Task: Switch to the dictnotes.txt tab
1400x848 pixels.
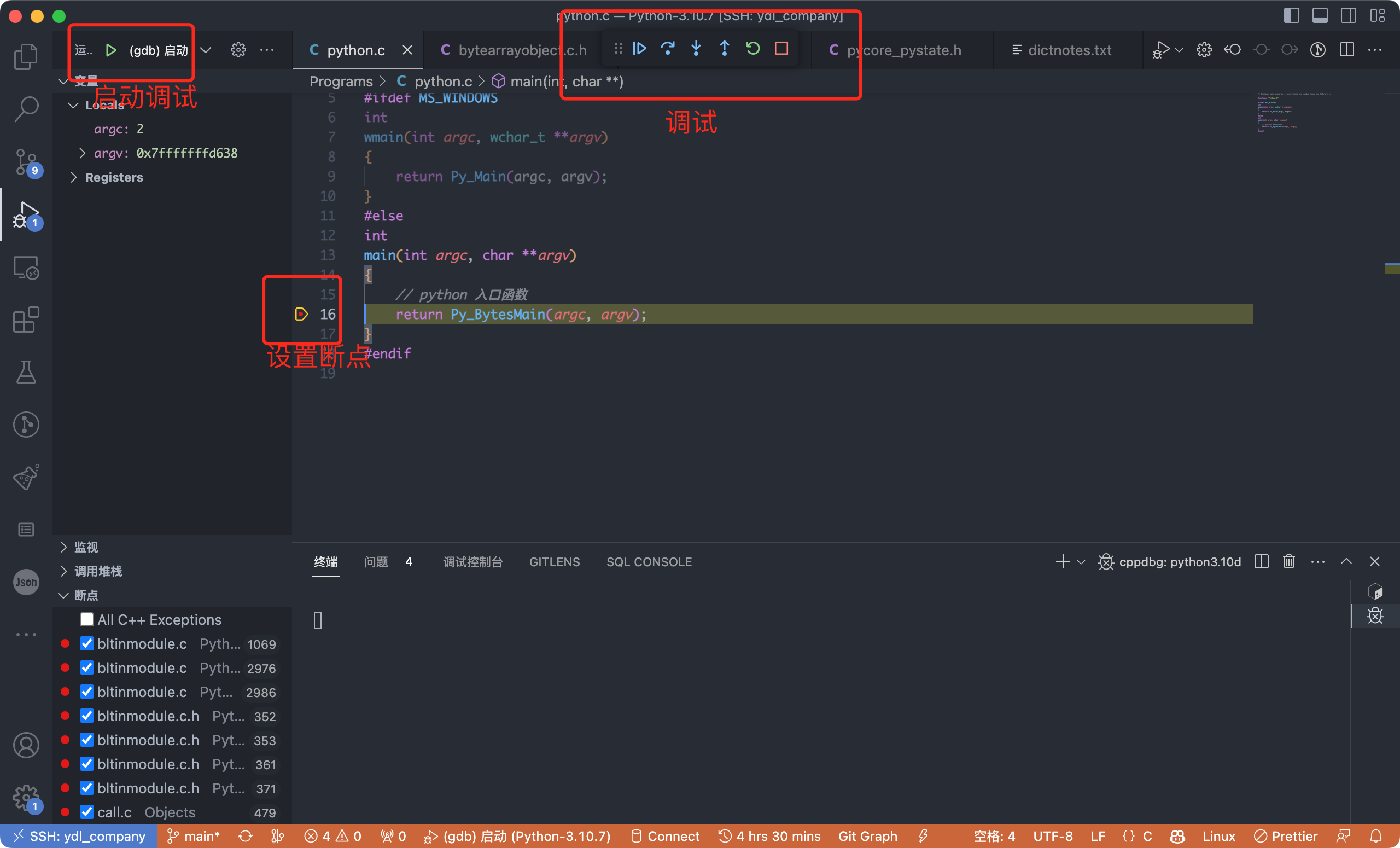Action: pyautogui.click(x=1069, y=50)
